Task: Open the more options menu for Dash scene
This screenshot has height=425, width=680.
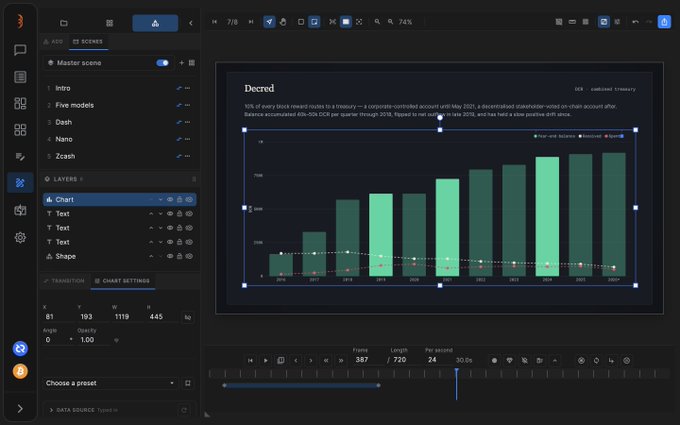Action: click(x=187, y=122)
